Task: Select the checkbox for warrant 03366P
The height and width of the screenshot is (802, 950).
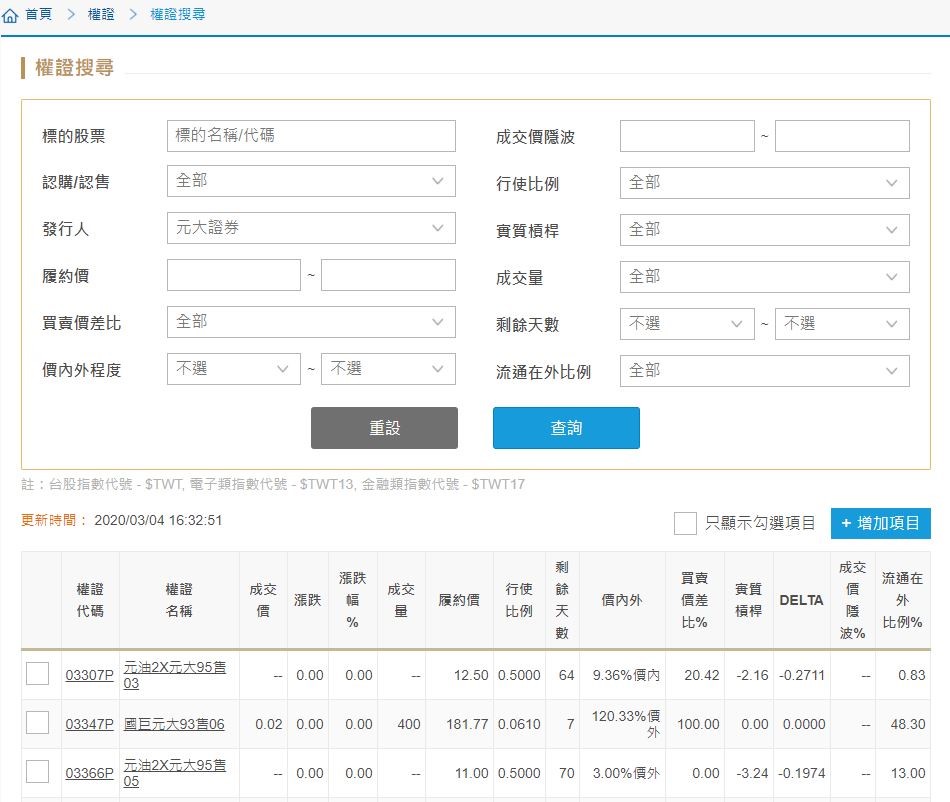Action: [38, 772]
